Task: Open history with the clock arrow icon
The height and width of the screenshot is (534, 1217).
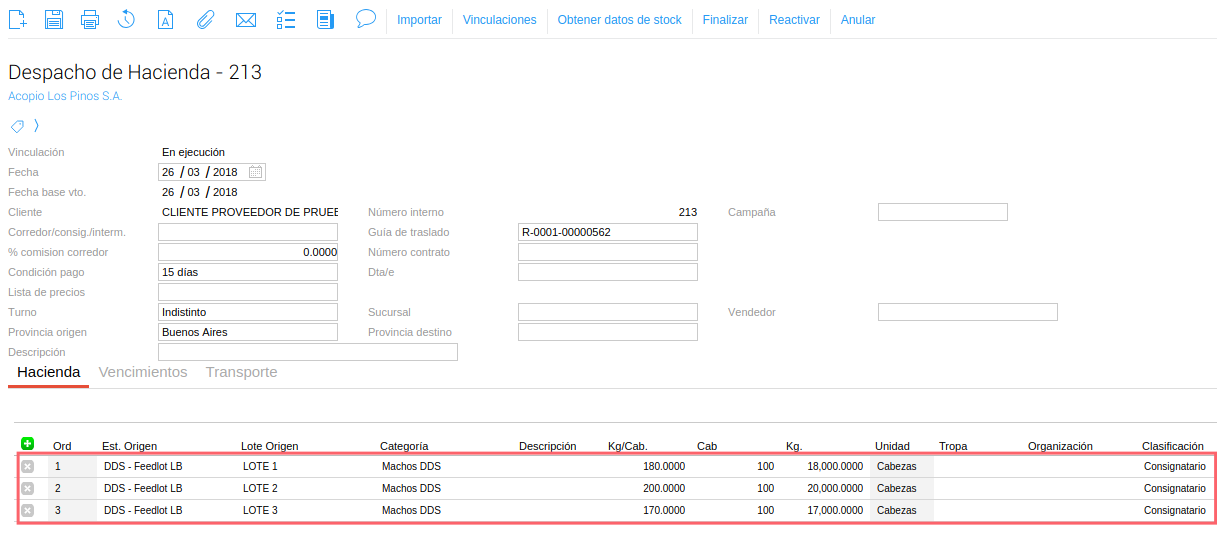Action: [126, 19]
